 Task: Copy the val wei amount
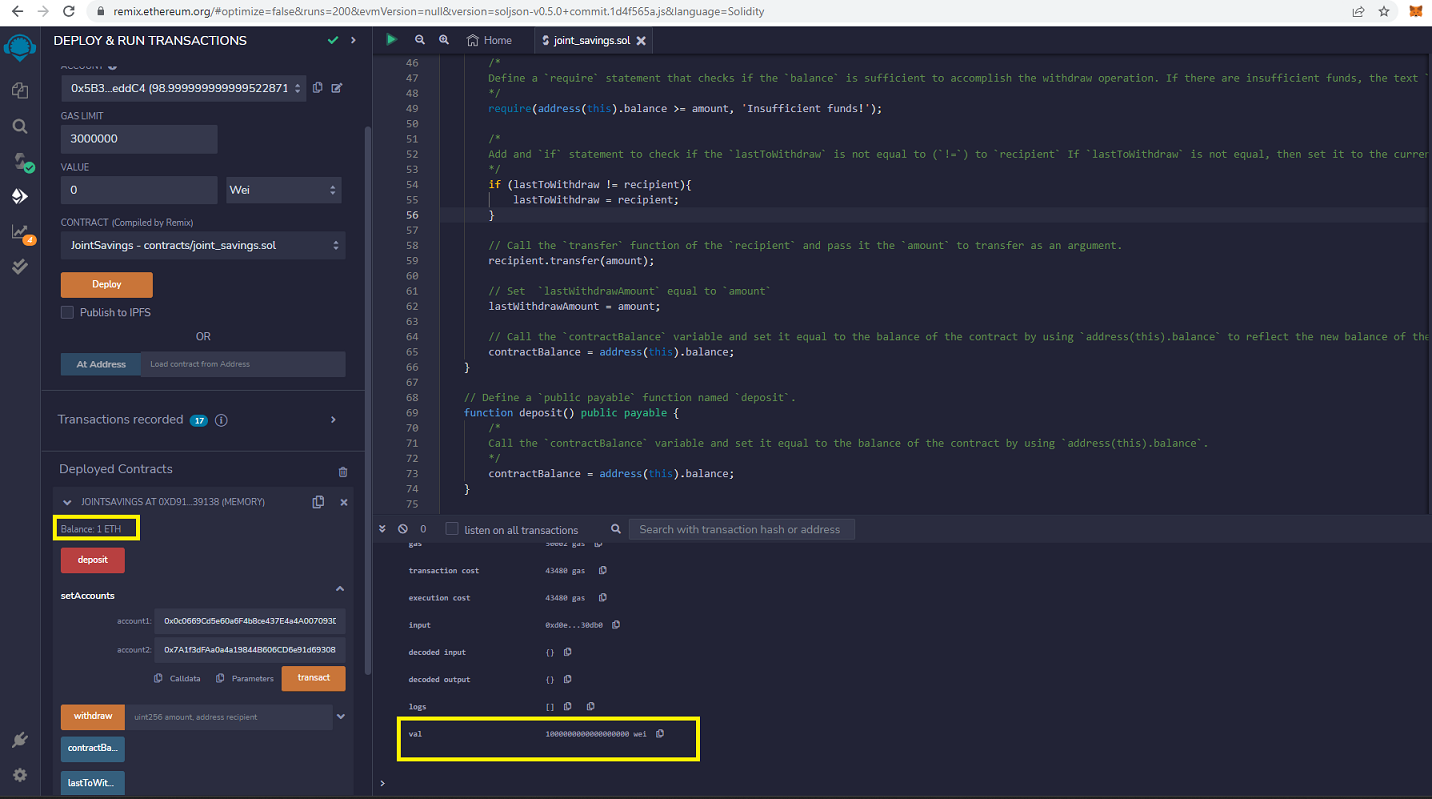tap(660, 734)
